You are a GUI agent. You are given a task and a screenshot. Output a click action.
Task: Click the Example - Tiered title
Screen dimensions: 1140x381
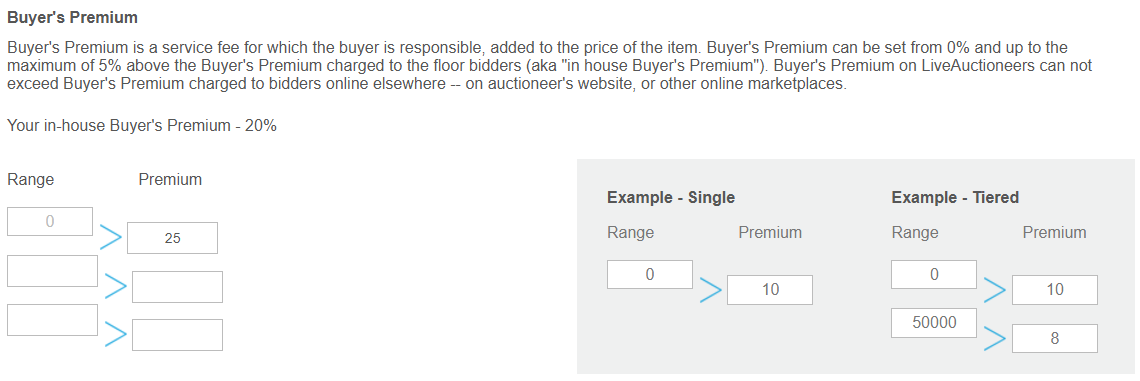click(955, 197)
